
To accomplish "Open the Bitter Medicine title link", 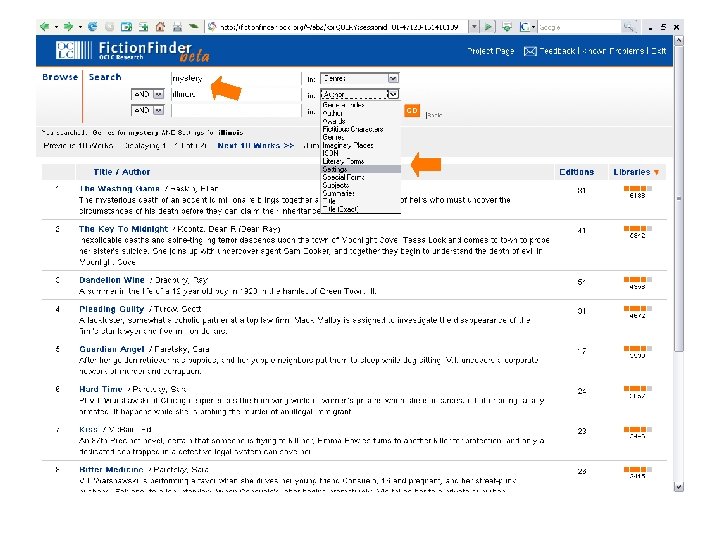I will (x=111, y=470).
